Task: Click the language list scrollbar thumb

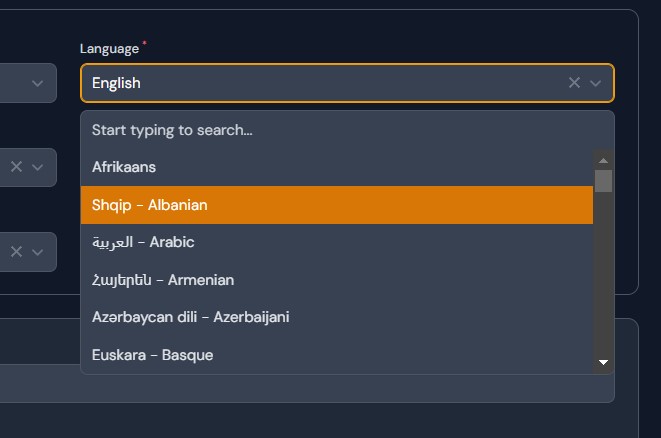Action: pyautogui.click(x=603, y=181)
